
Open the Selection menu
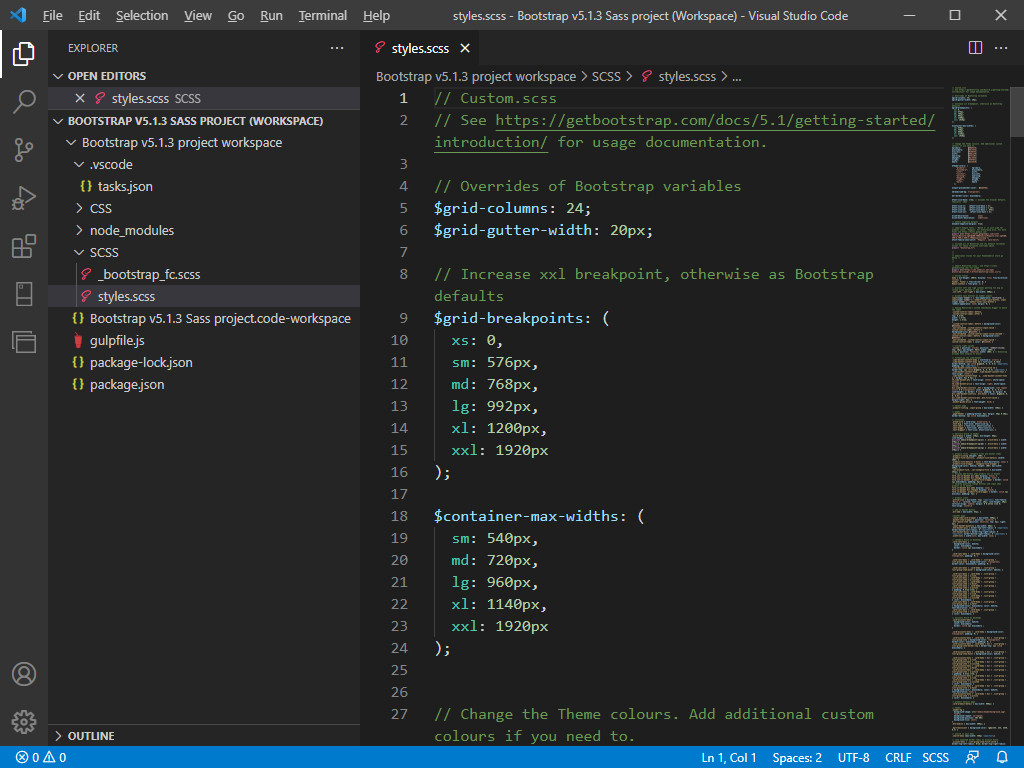(142, 16)
